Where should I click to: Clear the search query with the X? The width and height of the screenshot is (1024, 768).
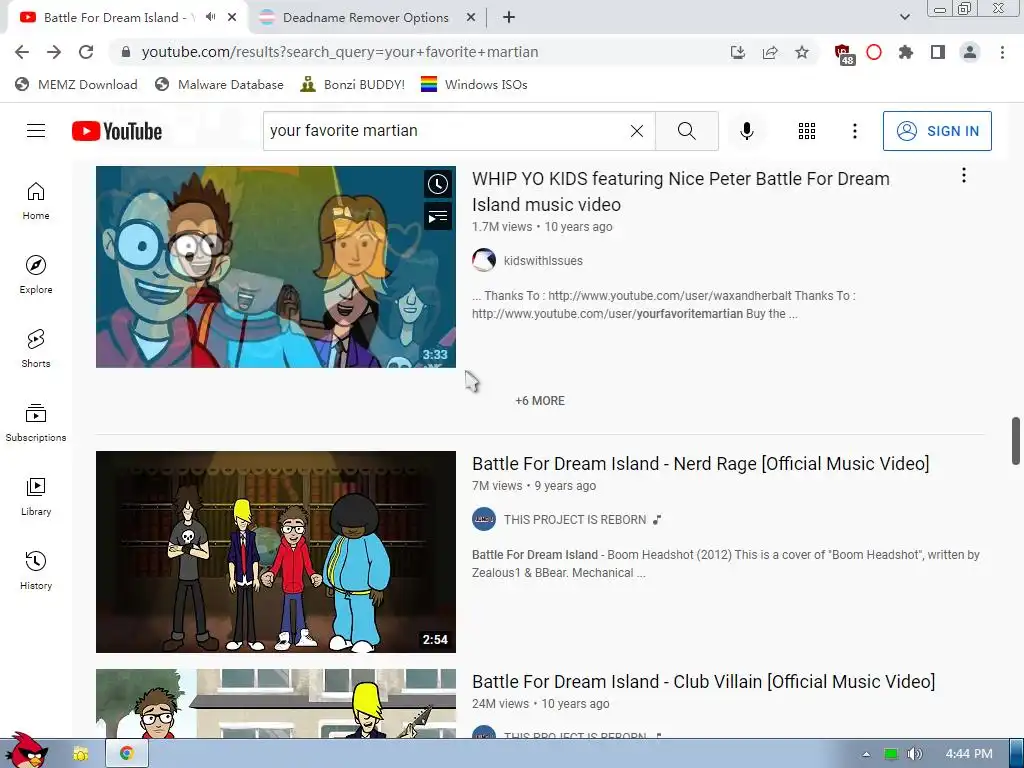coord(637,131)
